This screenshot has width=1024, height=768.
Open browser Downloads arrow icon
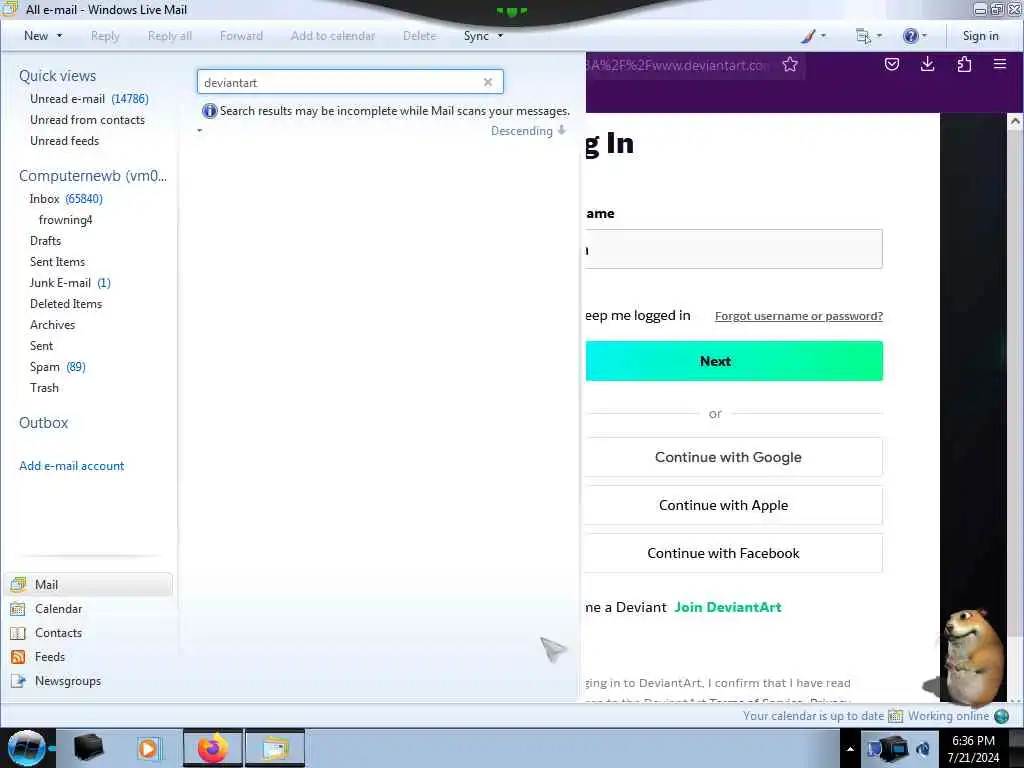(927, 64)
